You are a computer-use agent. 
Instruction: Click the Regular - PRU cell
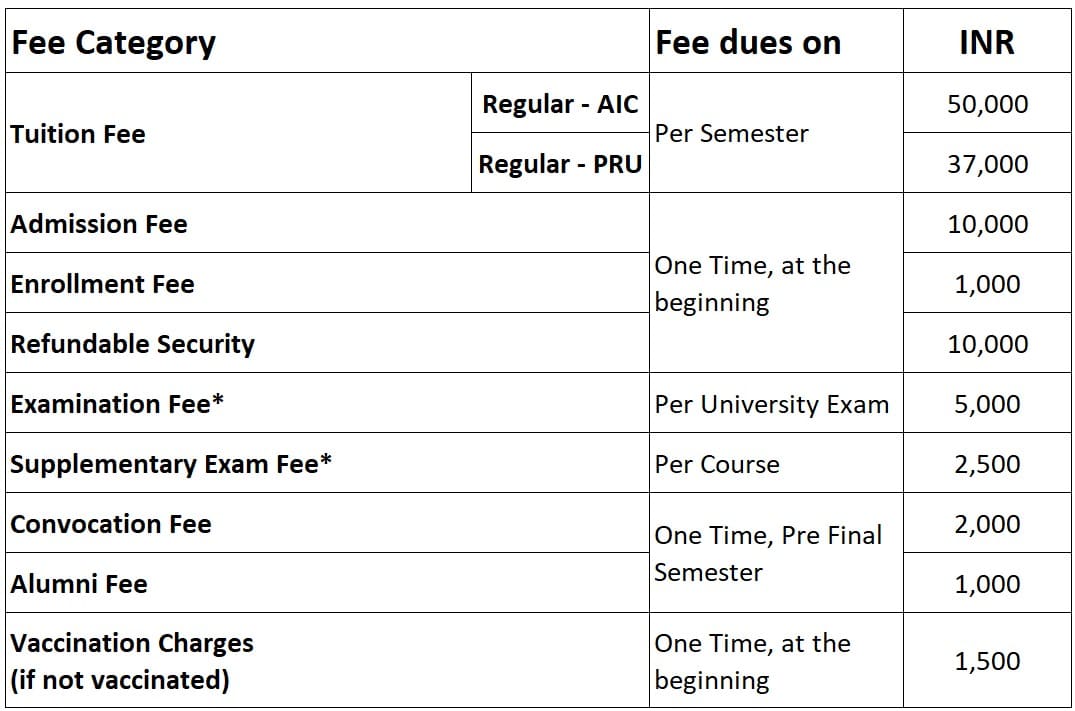(560, 163)
